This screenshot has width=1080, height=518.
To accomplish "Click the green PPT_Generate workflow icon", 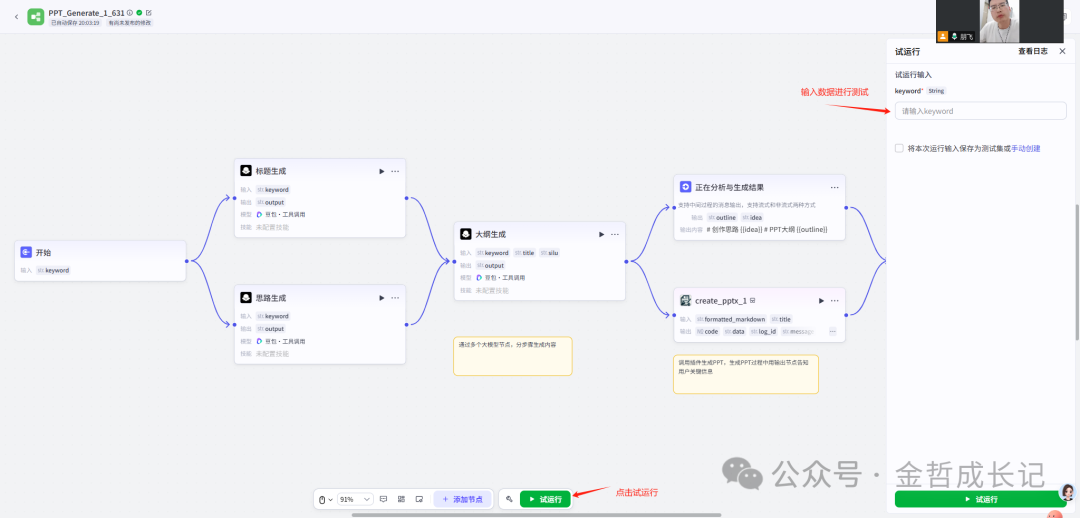I will (36, 17).
